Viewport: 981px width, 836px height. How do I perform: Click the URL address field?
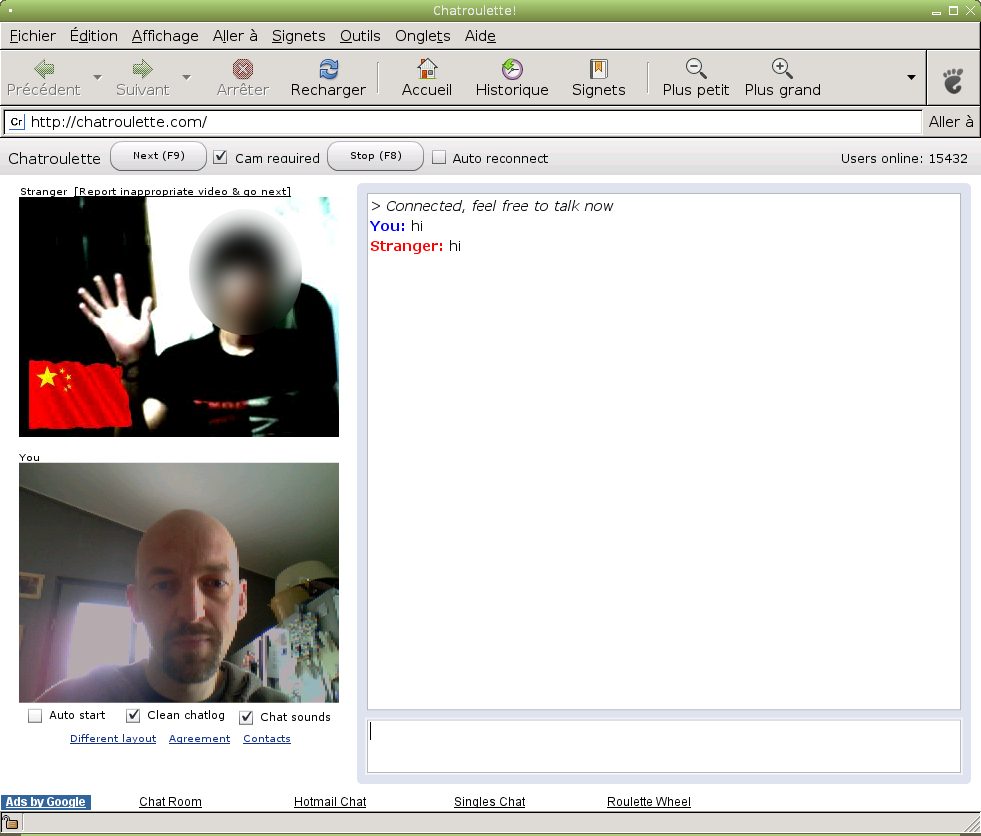point(463,122)
